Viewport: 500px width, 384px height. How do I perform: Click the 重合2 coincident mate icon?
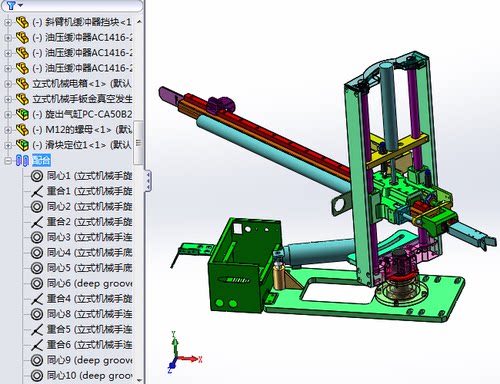pos(37,222)
